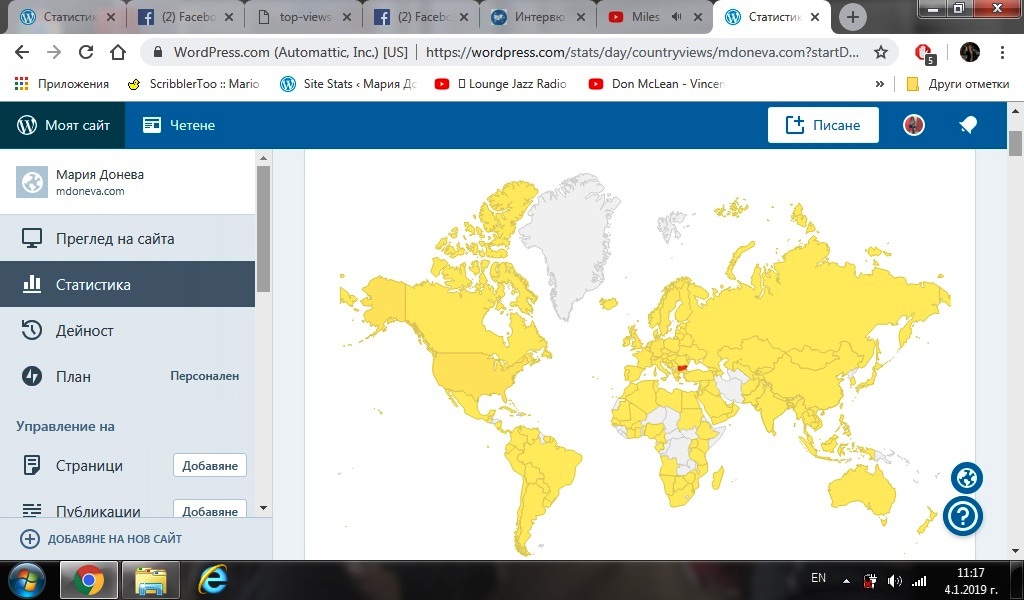This screenshot has height=600, width=1024.
Task: Open the user profile avatar
Action: [913, 125]
